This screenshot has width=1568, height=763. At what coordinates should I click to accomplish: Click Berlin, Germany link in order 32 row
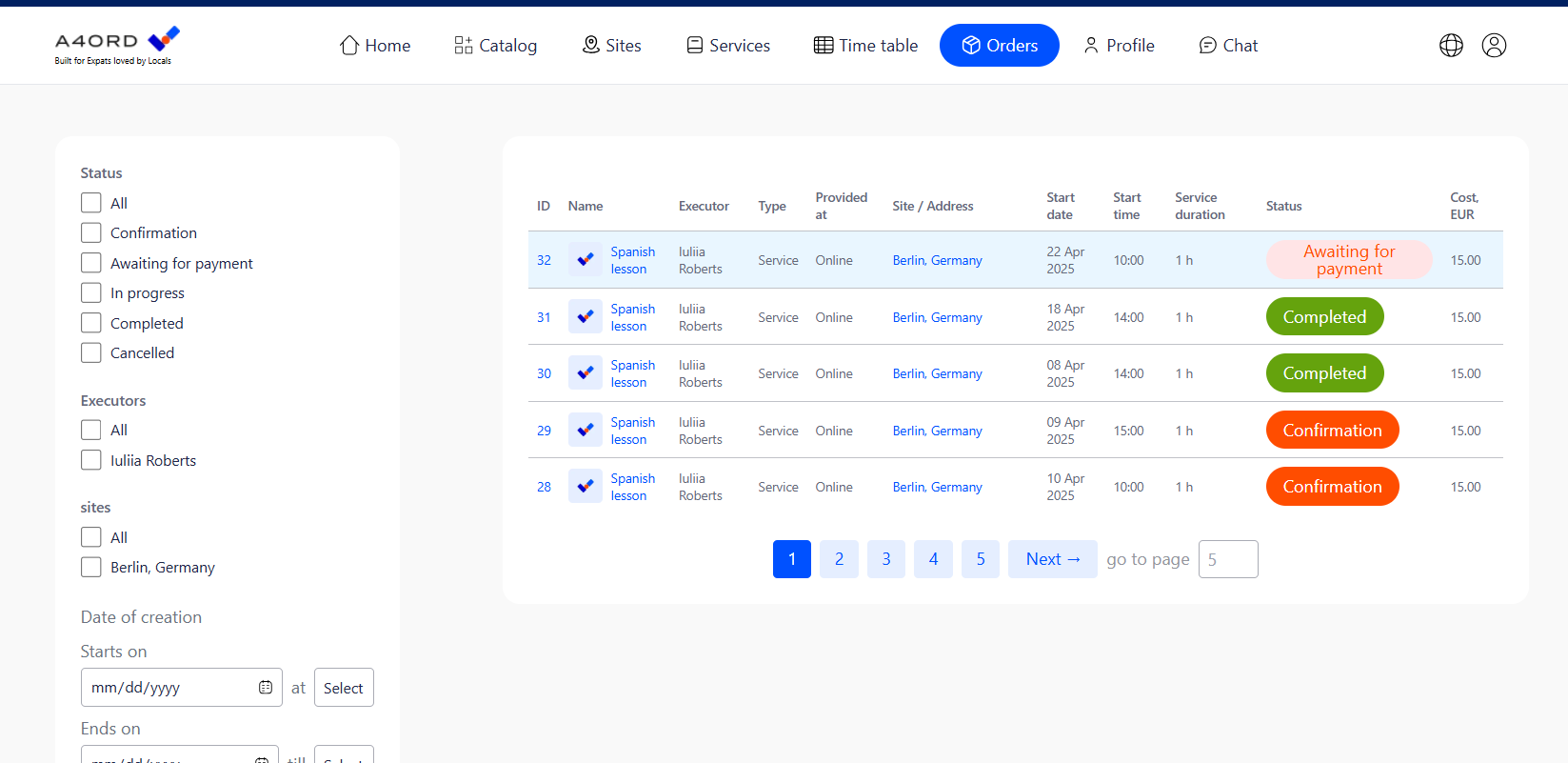coord(937,260)
